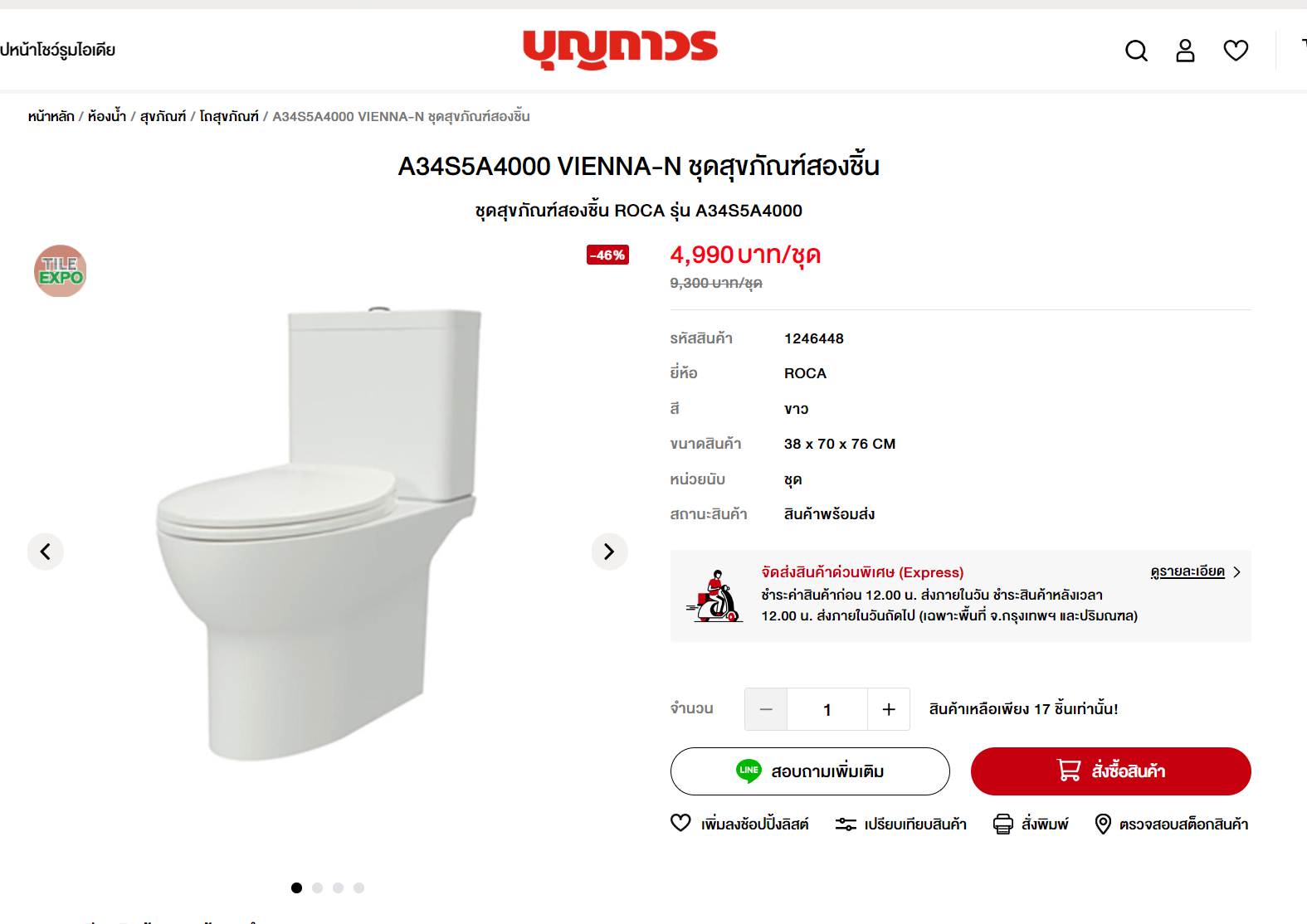Expand express delivery details chevron
The height and width of the screenshot is (924, 1307).
pyautogui.click(x=1236, y=572)
